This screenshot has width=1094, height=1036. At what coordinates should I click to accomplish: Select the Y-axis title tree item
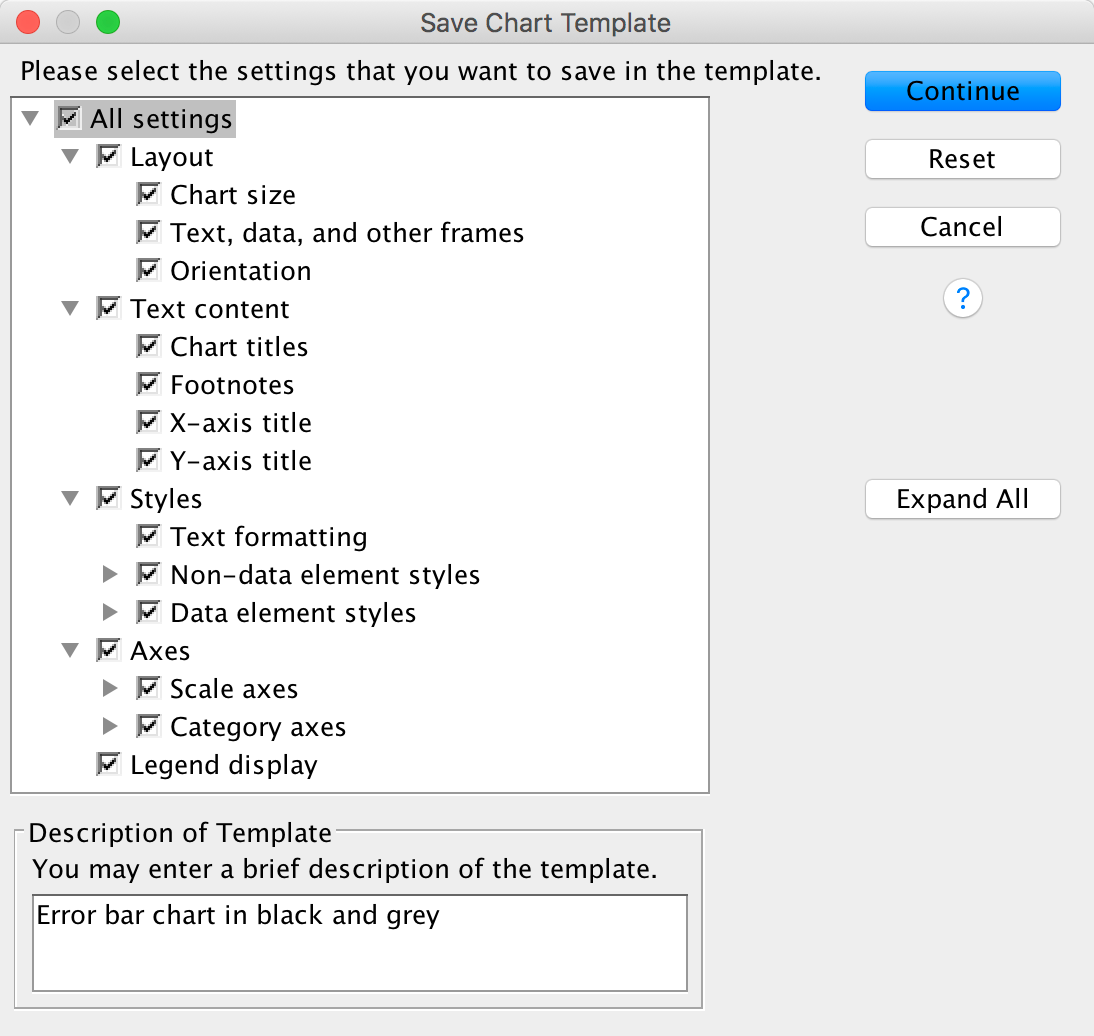[240, 461]
